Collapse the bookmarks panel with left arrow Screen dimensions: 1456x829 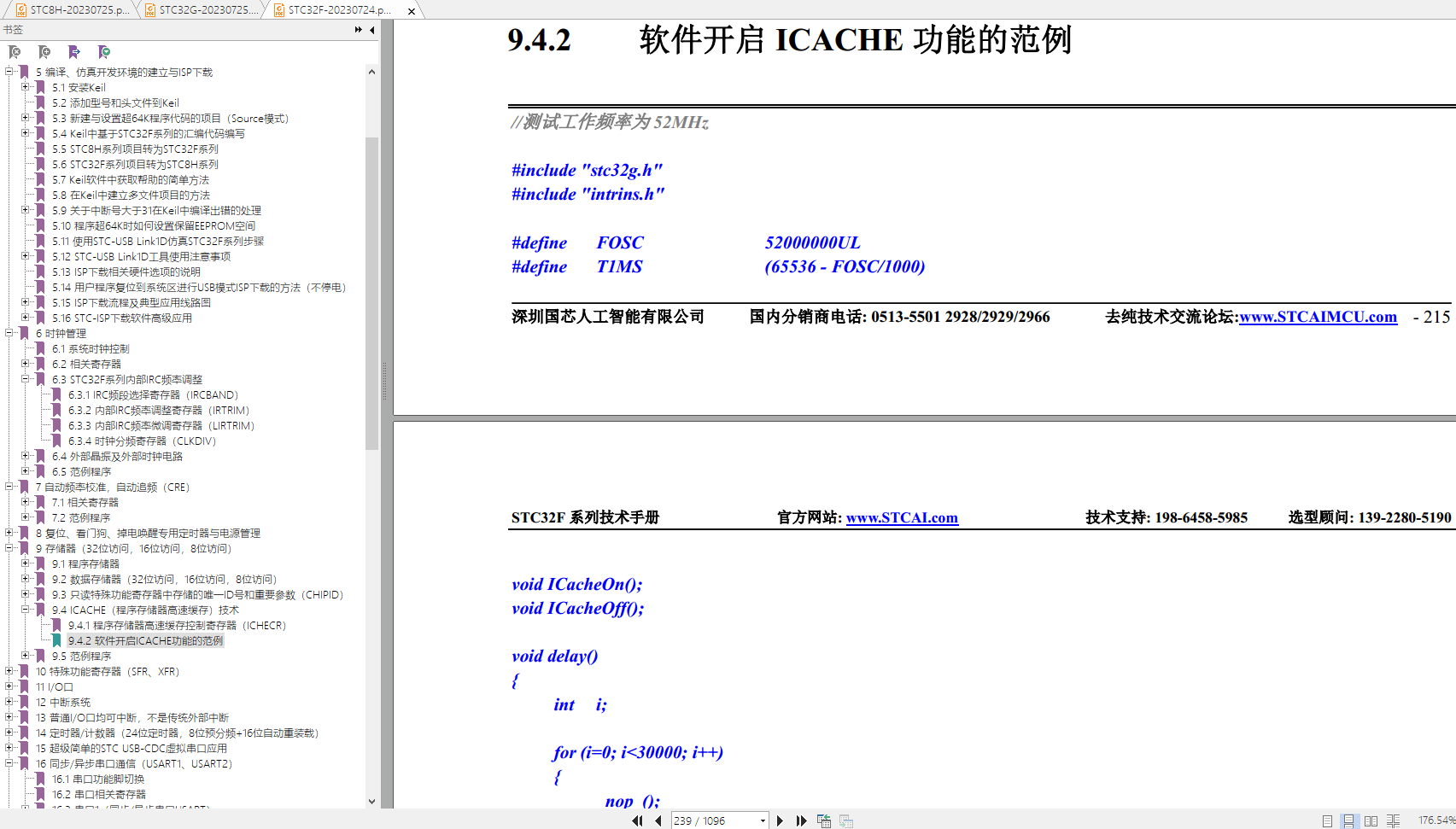[x=371, y=30]
